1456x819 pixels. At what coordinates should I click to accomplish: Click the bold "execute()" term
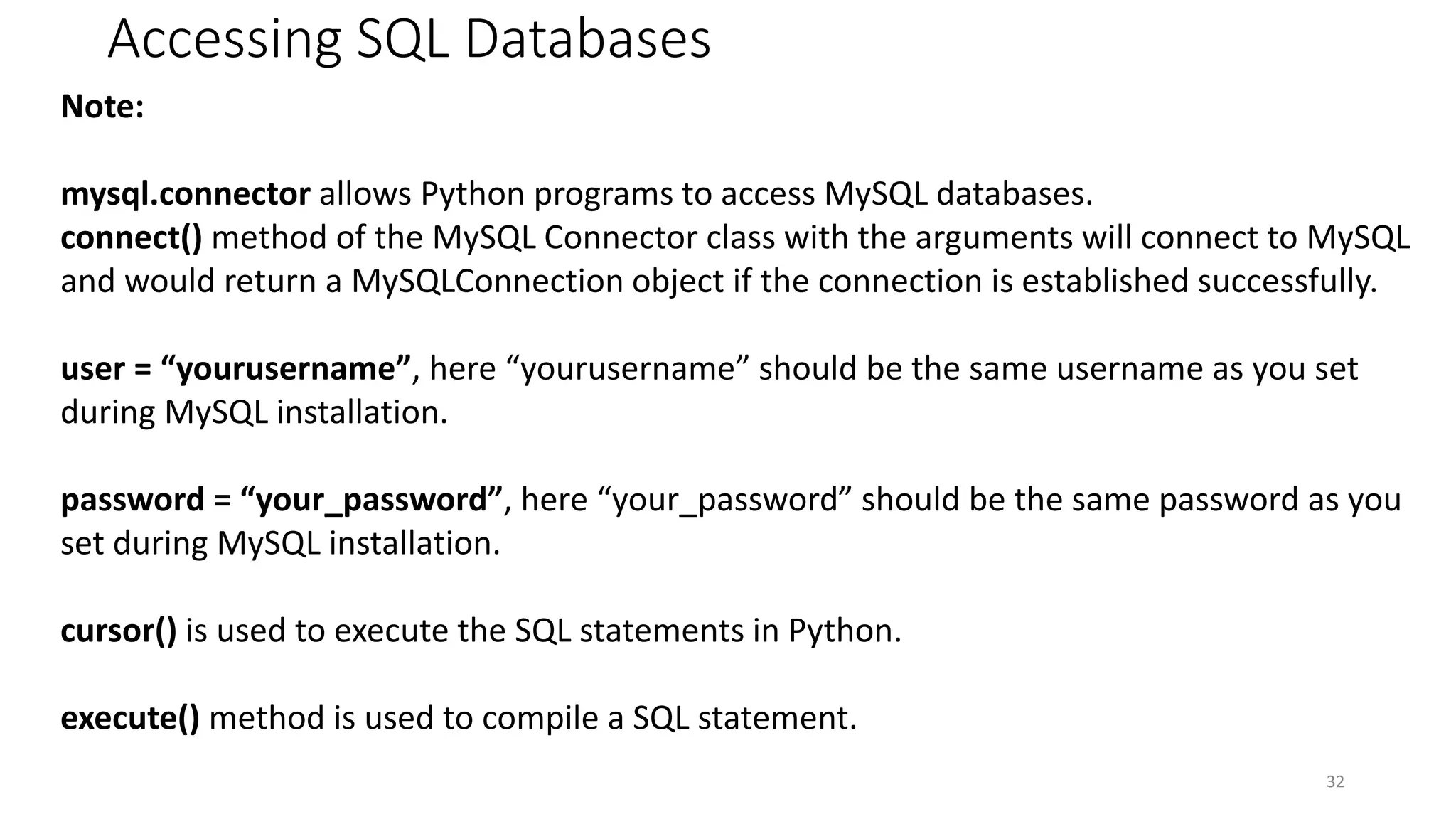tap(130, 718)
